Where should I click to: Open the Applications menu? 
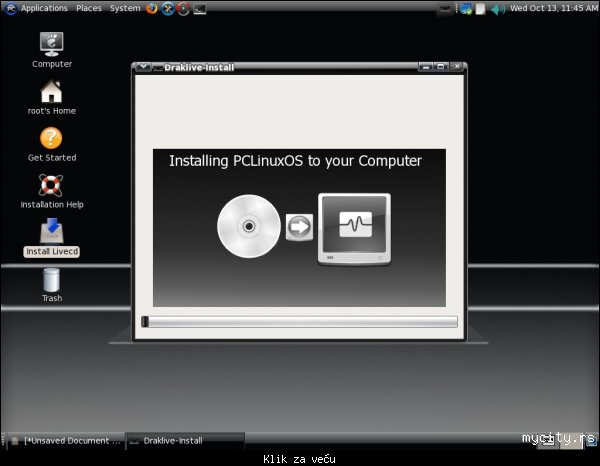(x=44, y=8)
